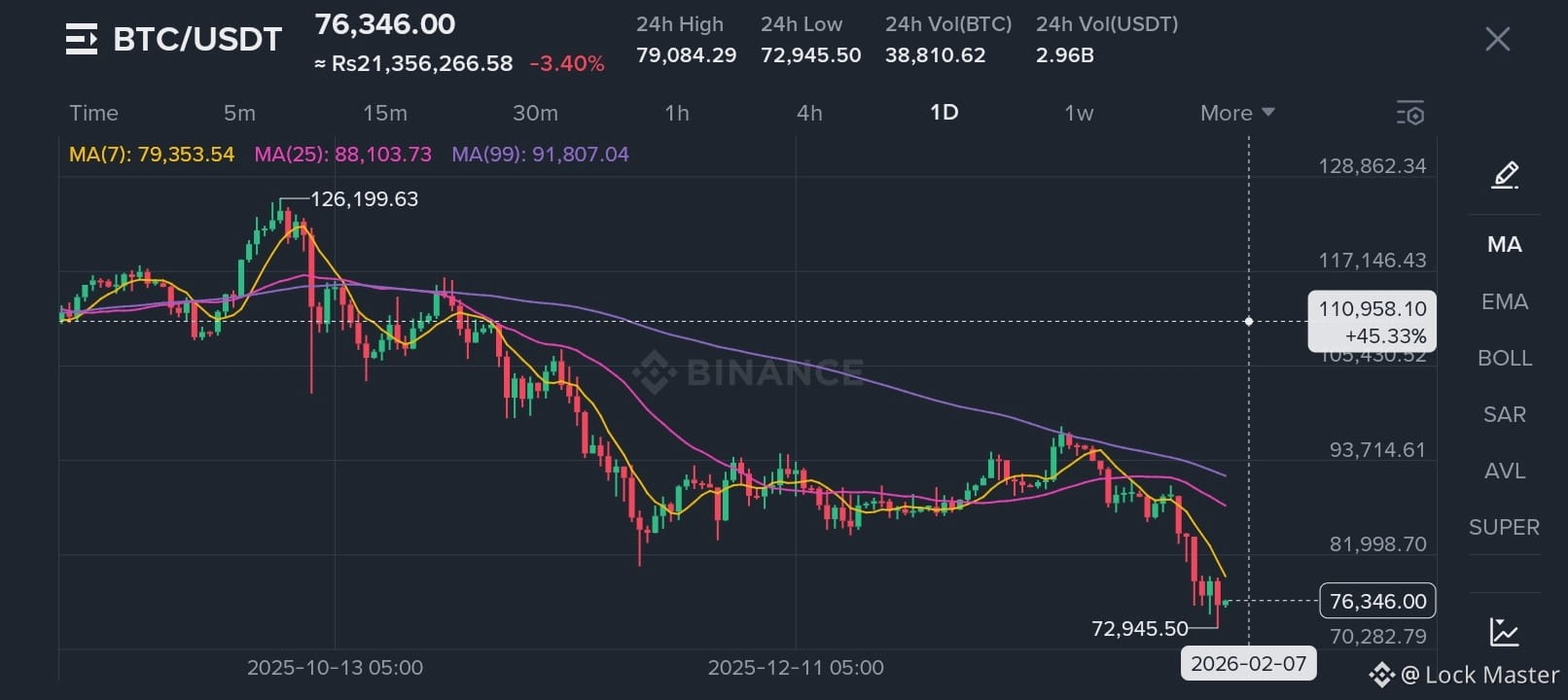Click the 126,199.63 high price marker
Screen dimensions: 1568x700
click(364, 199)
